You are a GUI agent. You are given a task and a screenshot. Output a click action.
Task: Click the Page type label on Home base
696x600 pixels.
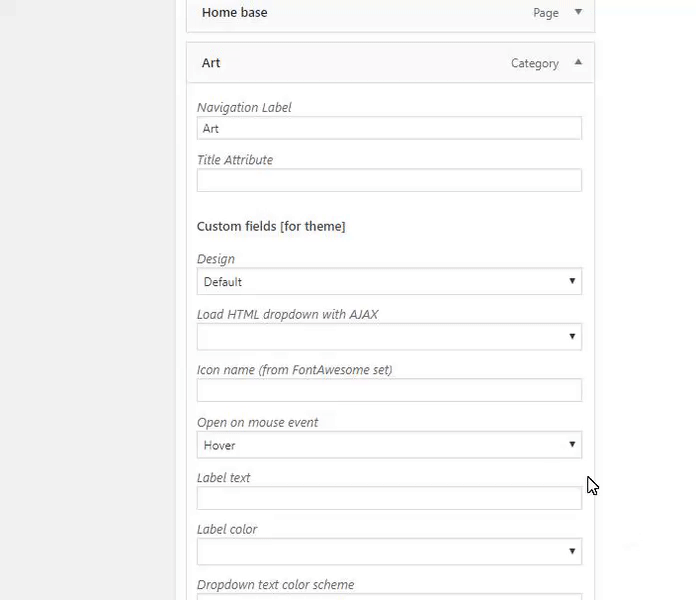(546, 13)
